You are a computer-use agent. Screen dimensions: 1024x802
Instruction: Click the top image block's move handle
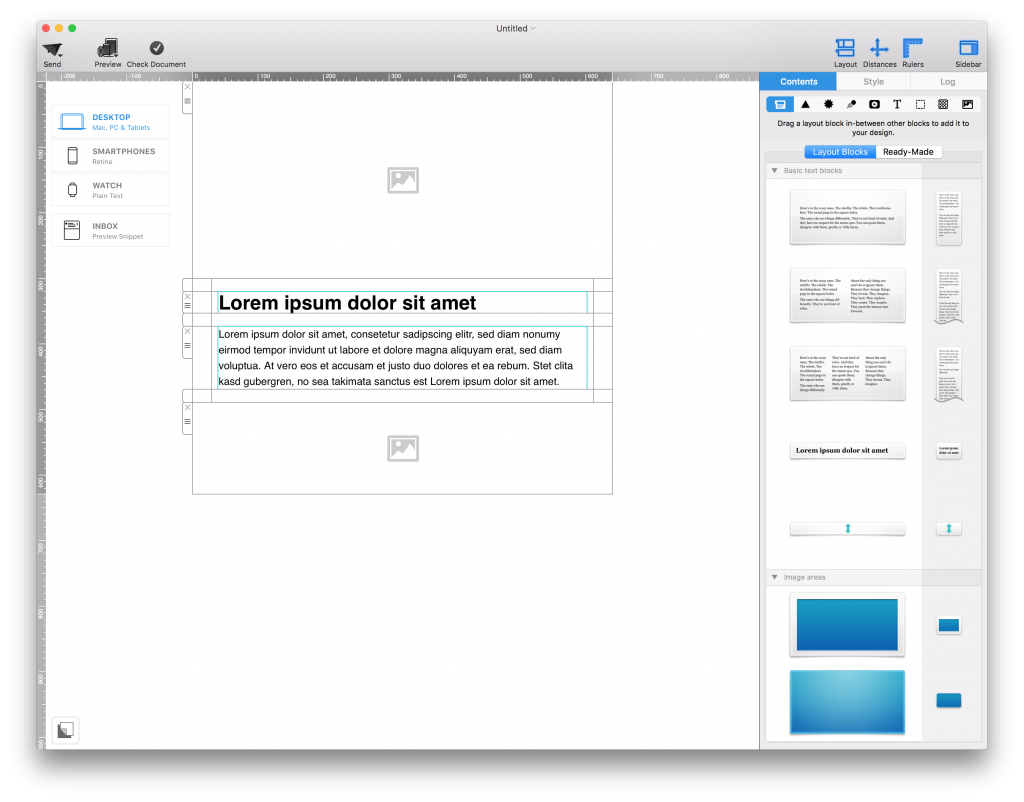pos(187,101)
